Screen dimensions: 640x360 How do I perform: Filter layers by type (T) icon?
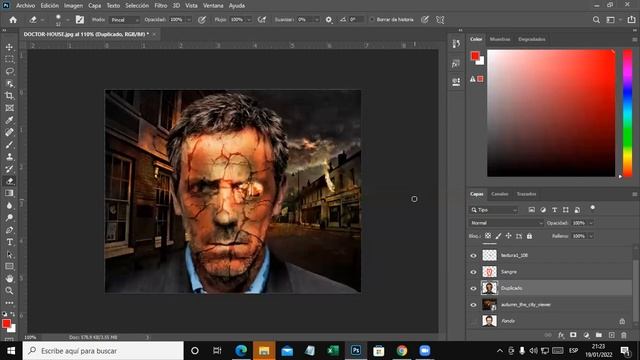tap(554, 210)
